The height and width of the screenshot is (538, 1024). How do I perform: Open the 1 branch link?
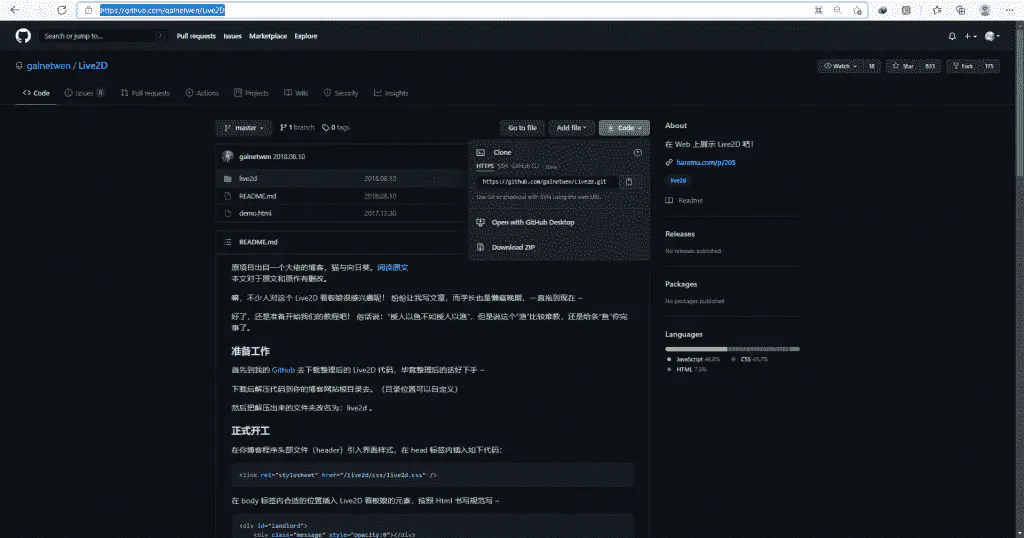(298, 128)
